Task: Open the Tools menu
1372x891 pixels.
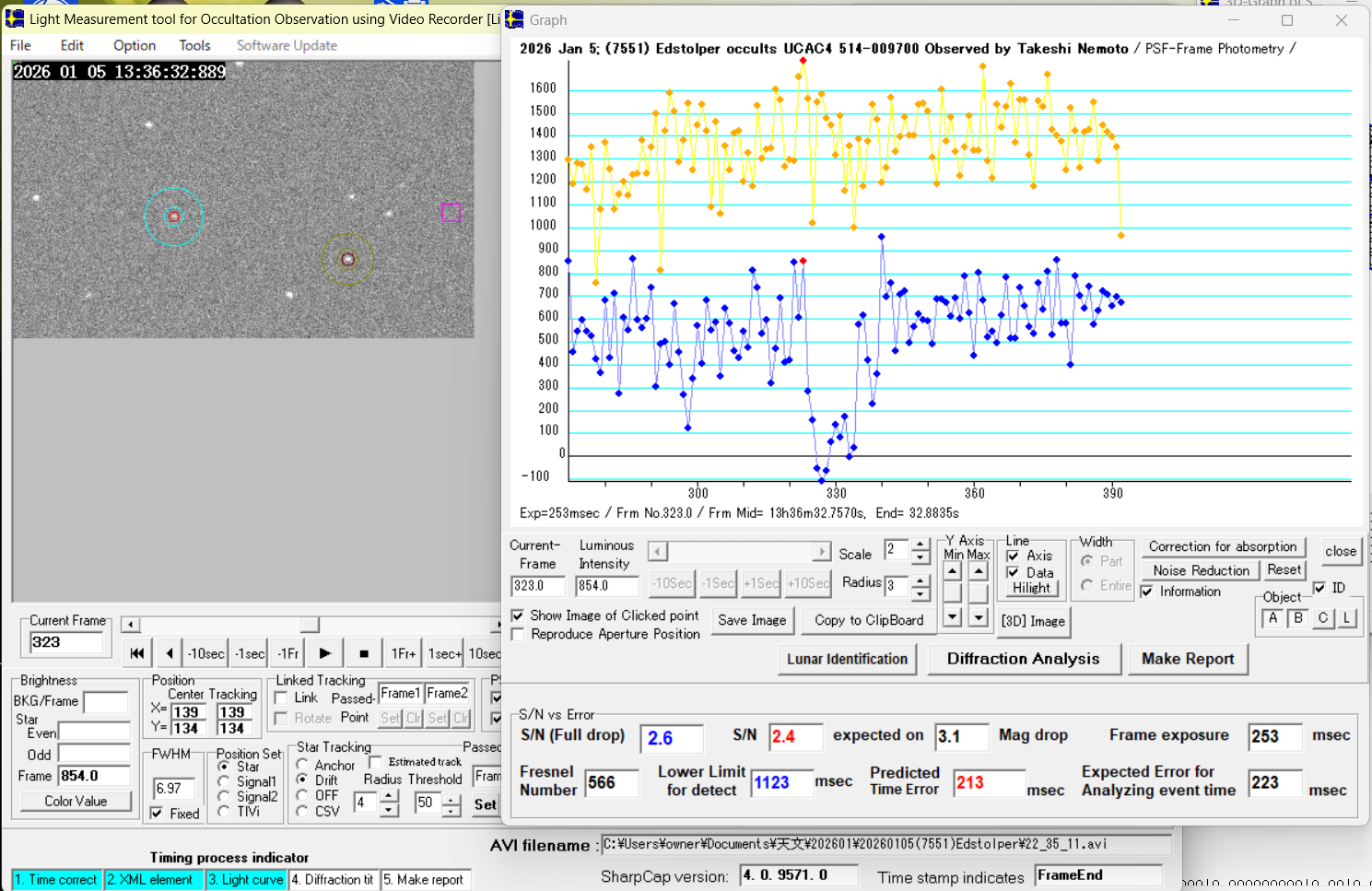Action: [x=194, y=45]
